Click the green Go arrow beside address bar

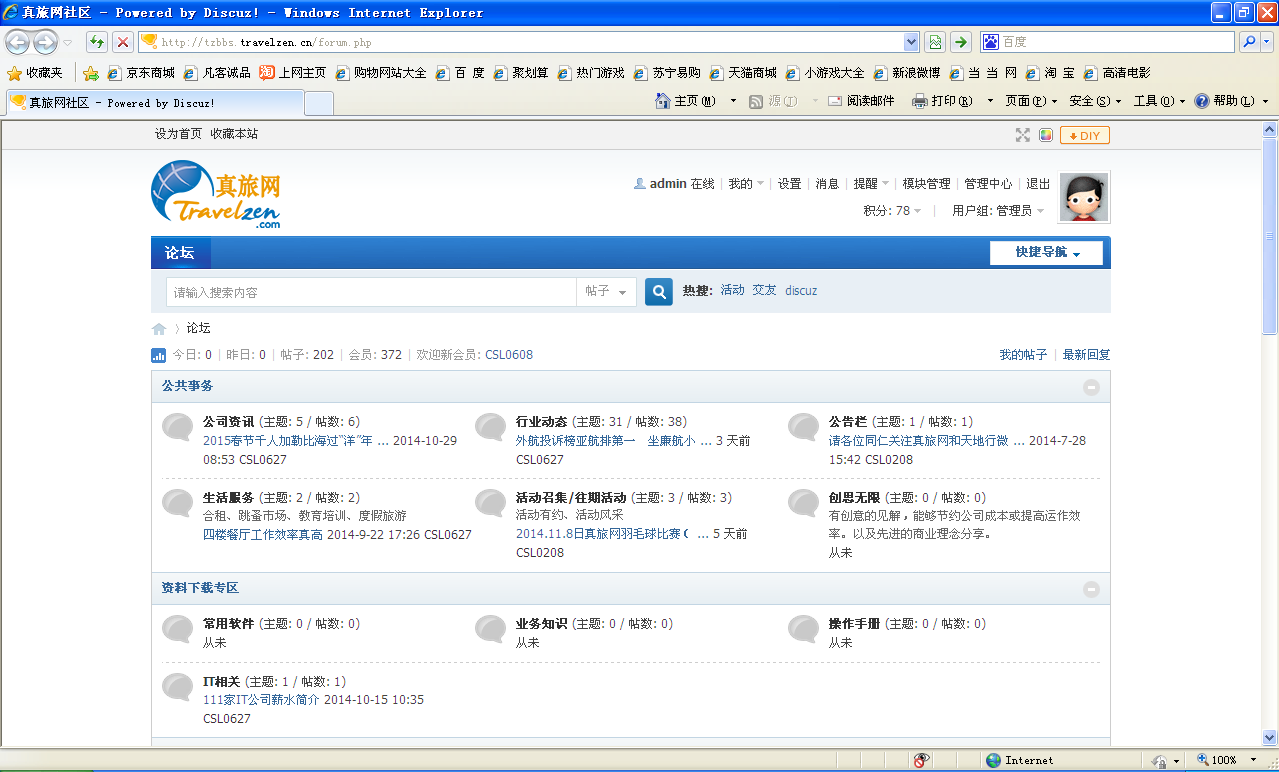pyautogui.click(x=961, y=42)
